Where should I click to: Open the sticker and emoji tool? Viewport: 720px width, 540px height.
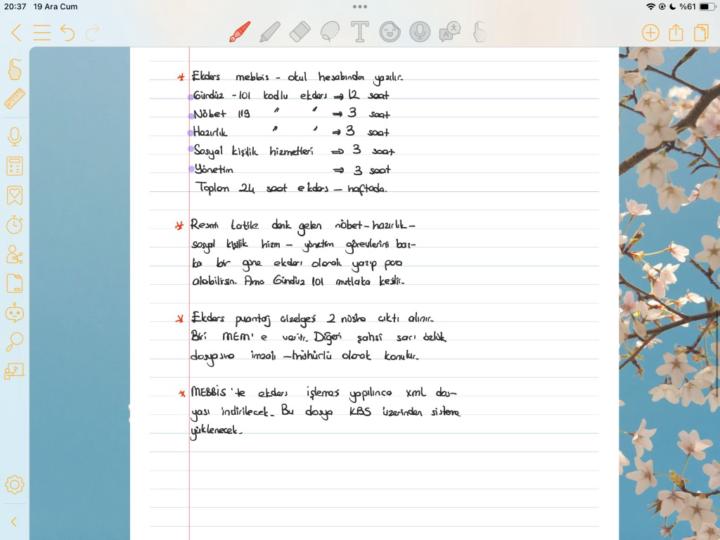[x=390, y=32]
